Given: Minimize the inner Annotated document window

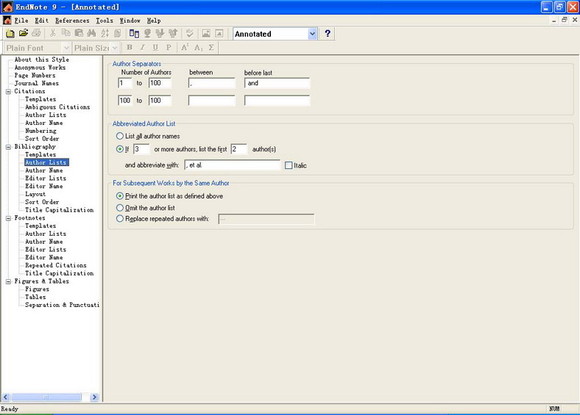Looking at the screenshot, I should [x=554, y=20].
